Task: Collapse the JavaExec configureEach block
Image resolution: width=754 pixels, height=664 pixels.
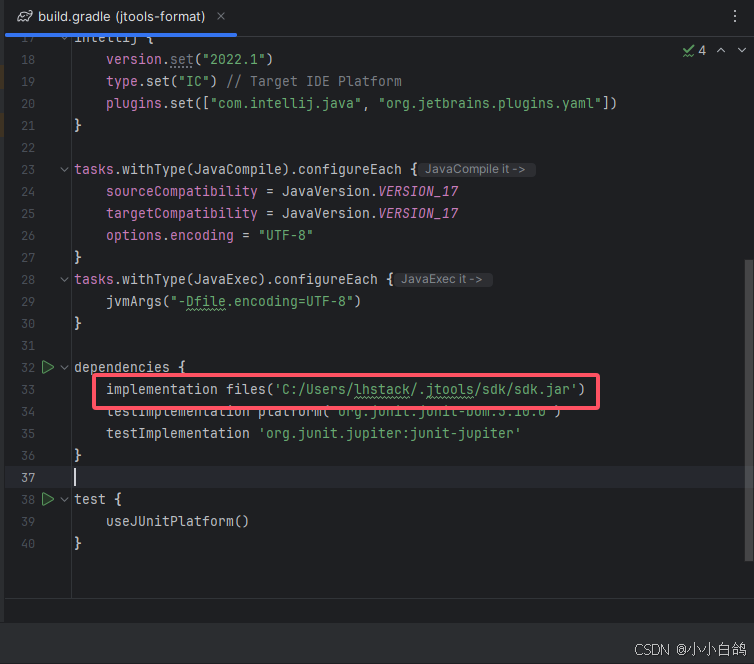Action: [x=64, y=279]
